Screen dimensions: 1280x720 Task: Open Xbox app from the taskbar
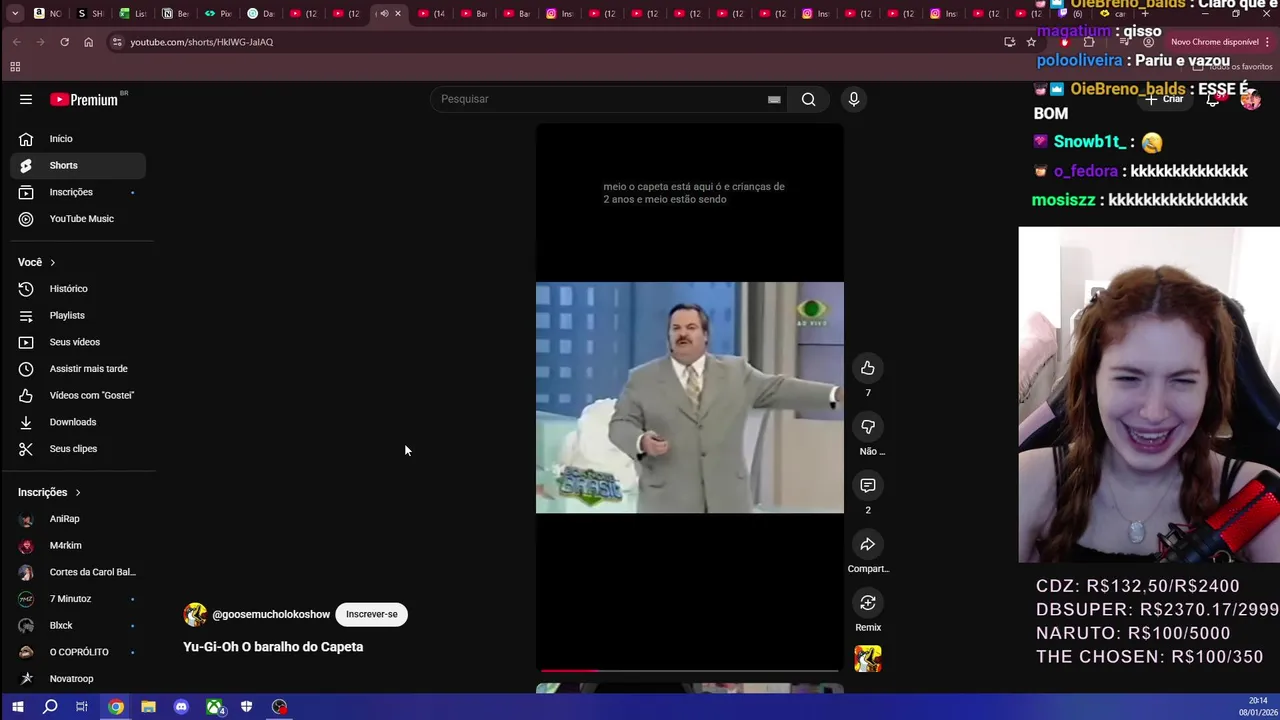click(x=214, y=707)
